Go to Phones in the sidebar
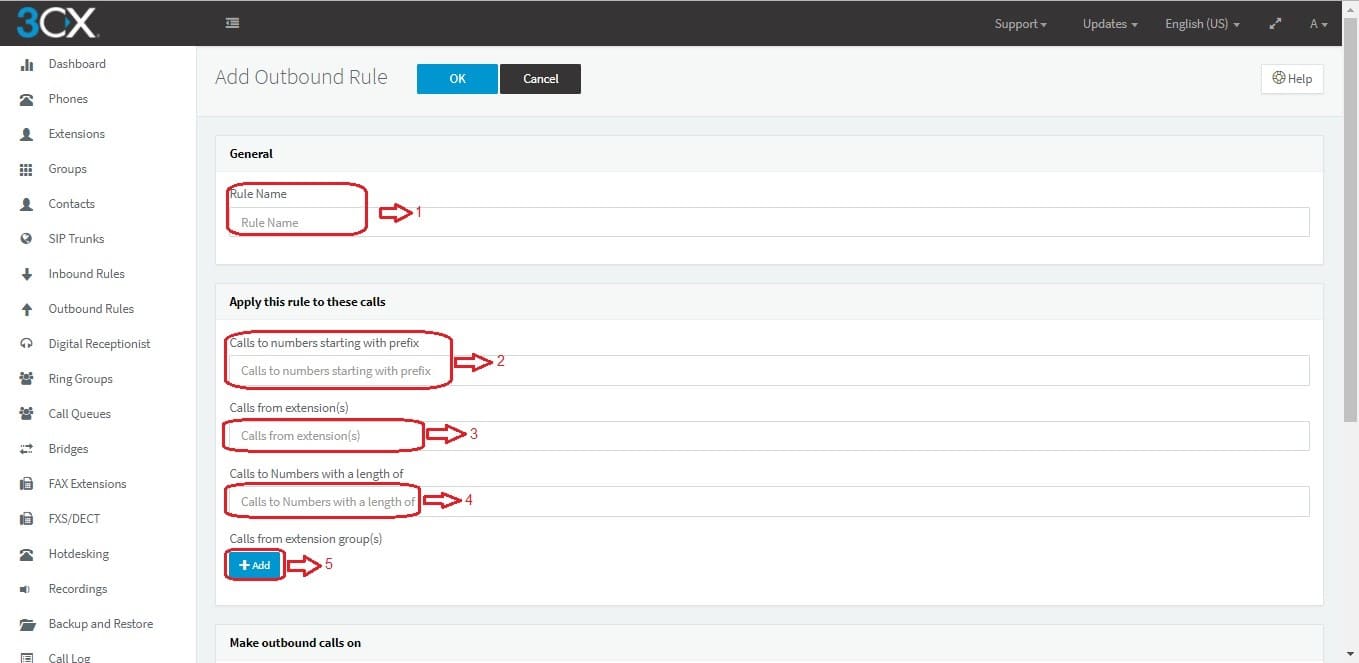Viewport: 1359px width, 663px height. pos(68,99)
